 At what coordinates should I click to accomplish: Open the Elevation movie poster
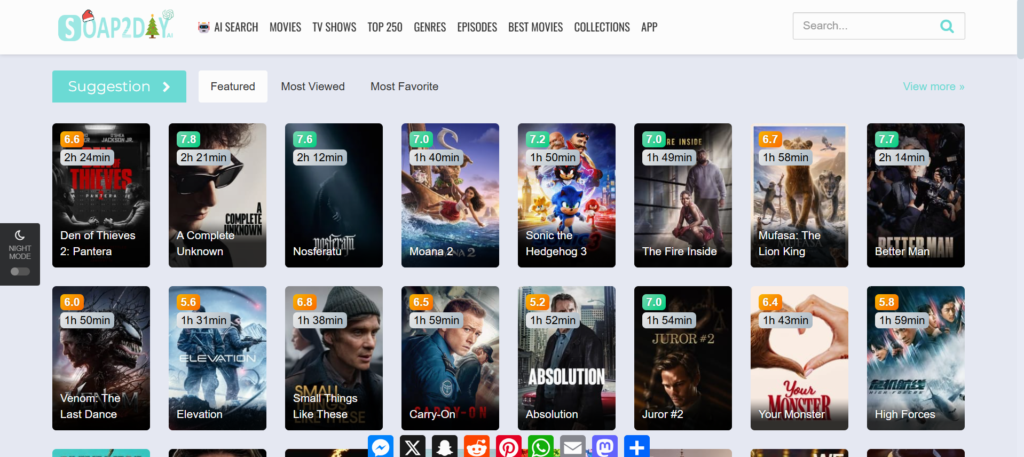click(x=217, y=358)
